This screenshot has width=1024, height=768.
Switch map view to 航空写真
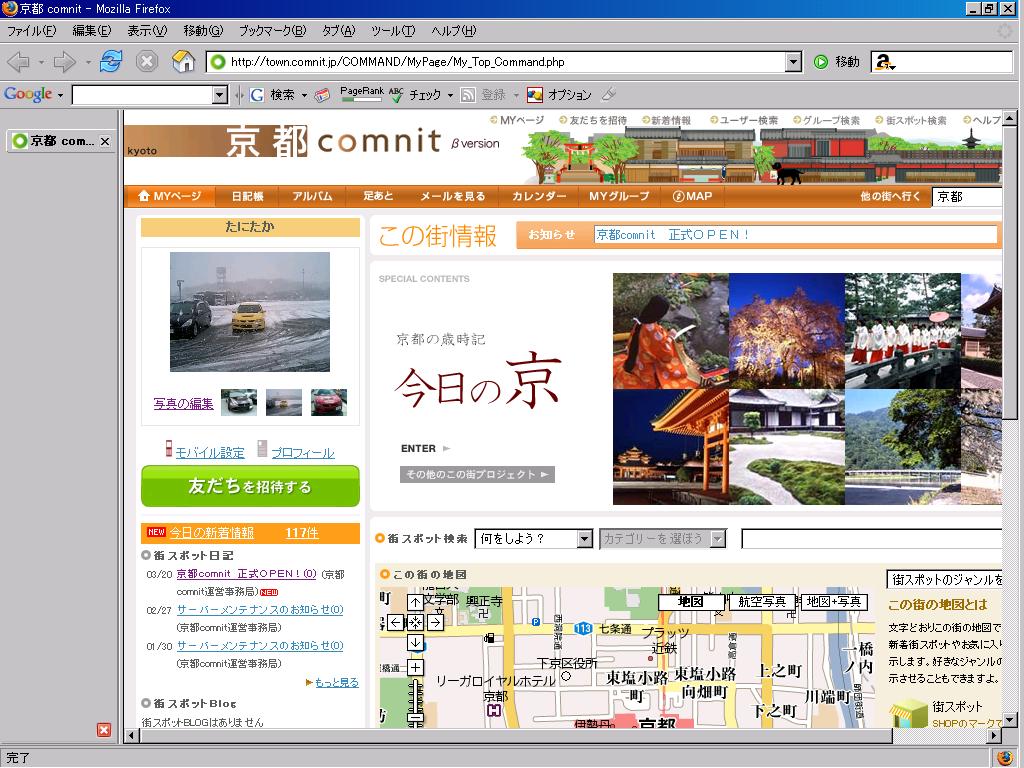(x=762, y=602)
